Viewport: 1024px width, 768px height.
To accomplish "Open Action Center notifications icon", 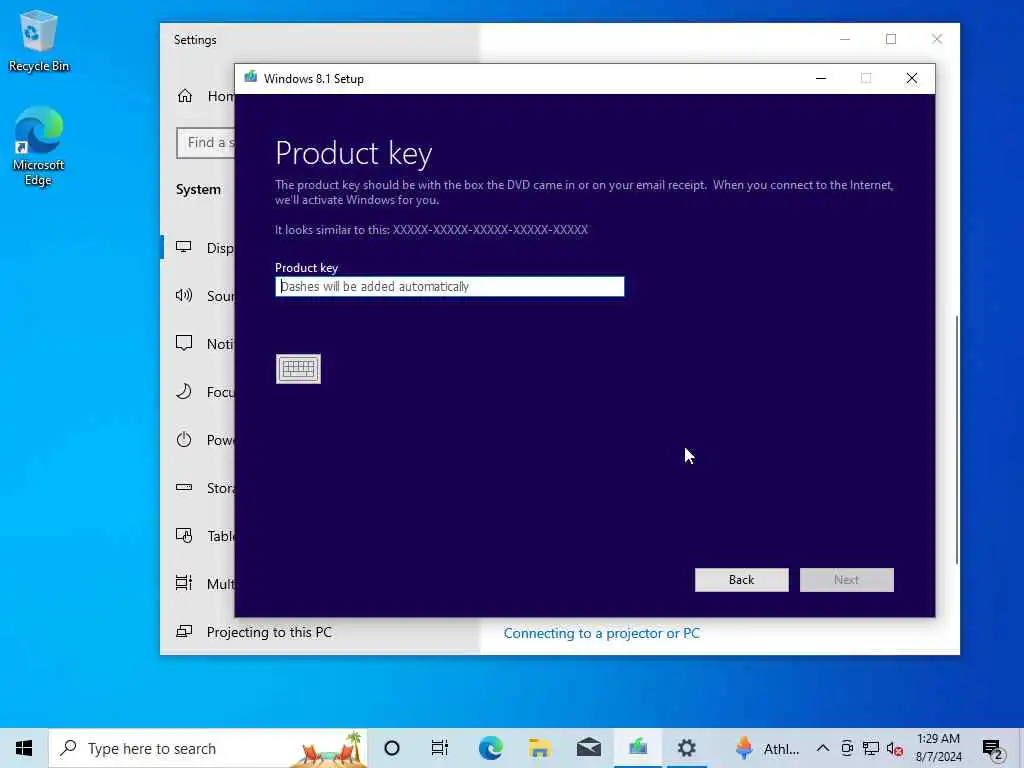I will [993, 749].
